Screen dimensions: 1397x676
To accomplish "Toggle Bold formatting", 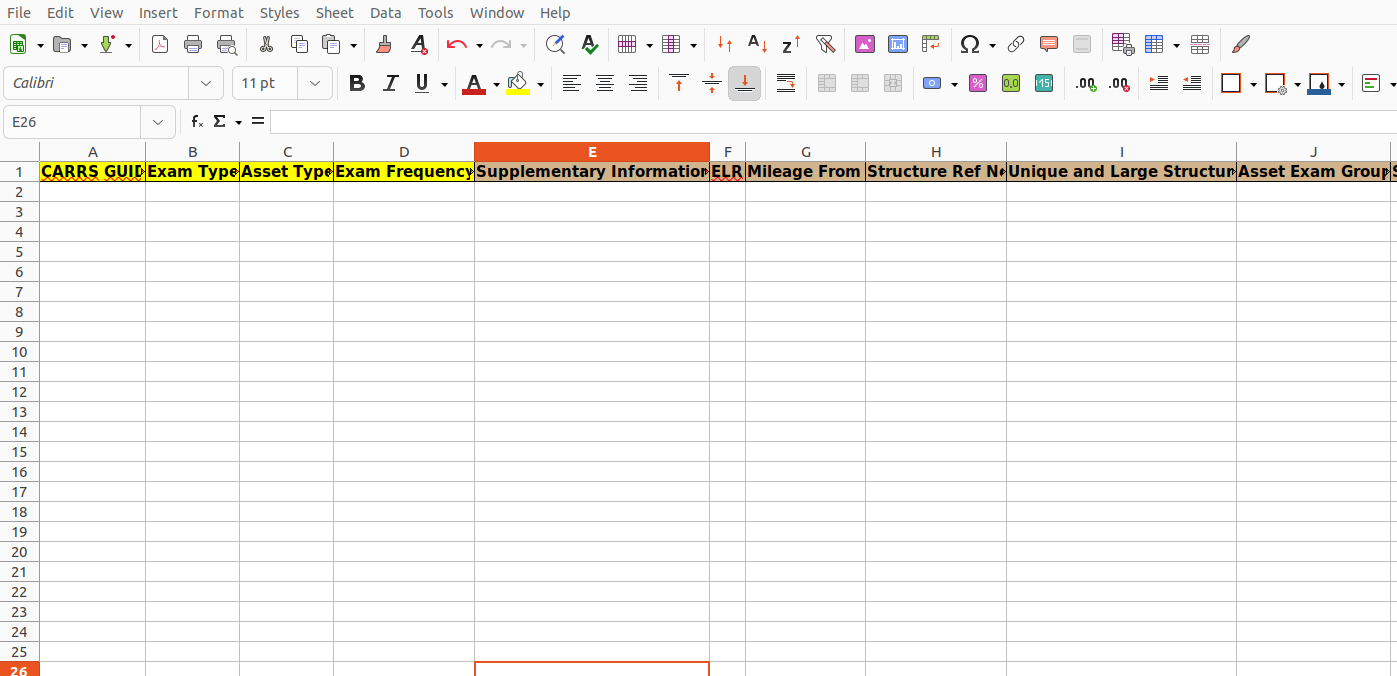I will pyautogui.click(x=357, y=83).
